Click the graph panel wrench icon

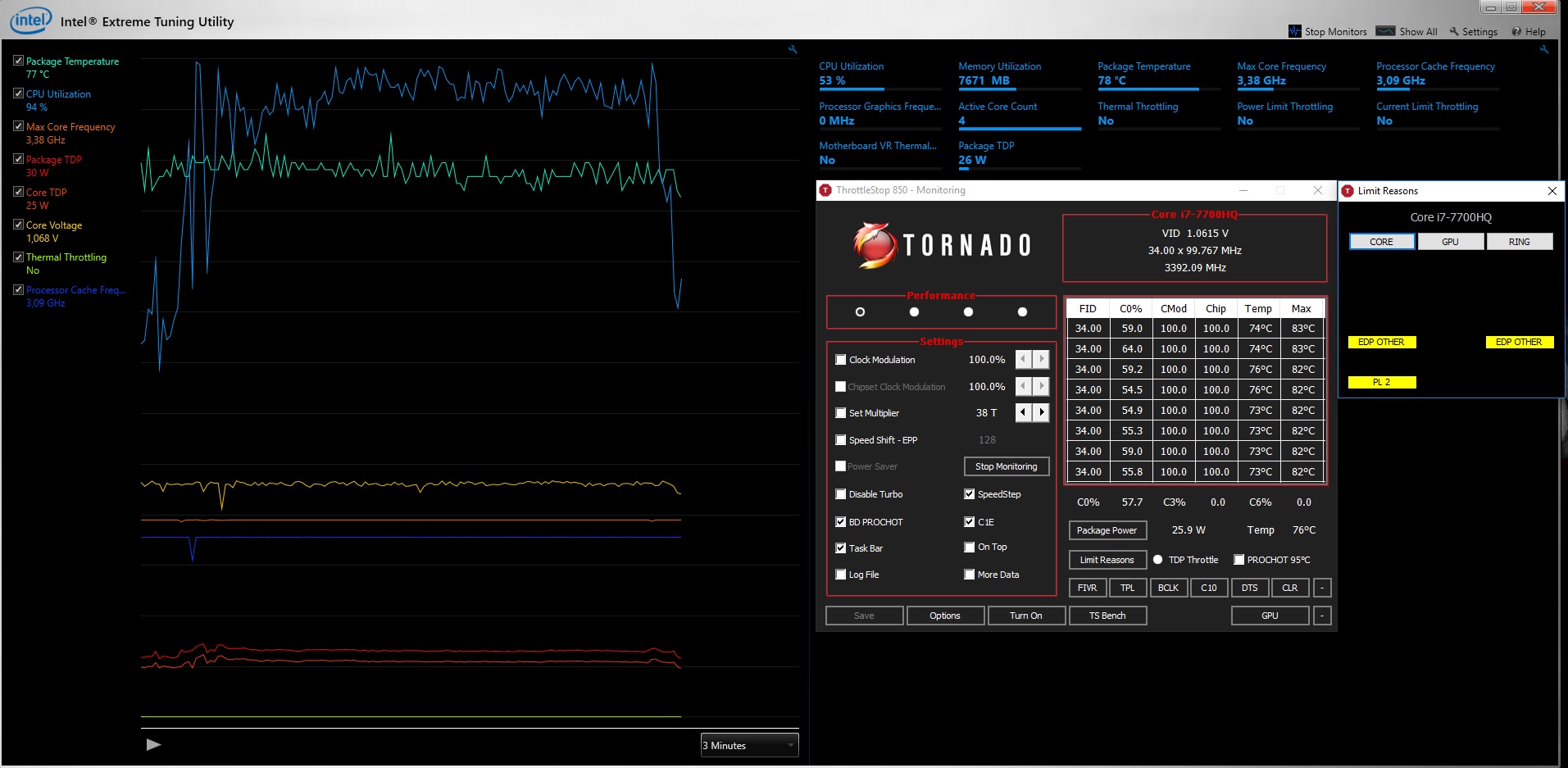tap(793, 50)
